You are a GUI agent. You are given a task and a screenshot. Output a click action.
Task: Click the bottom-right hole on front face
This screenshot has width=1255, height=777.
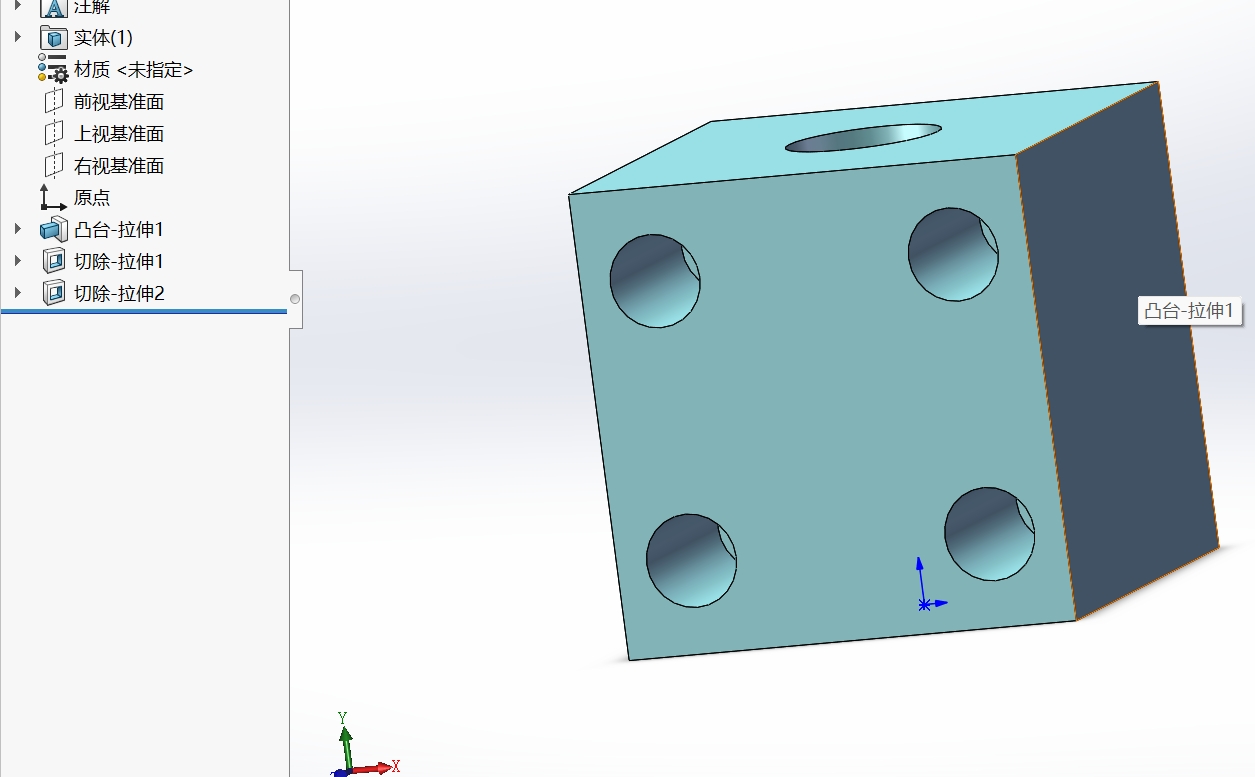tap(990, 534)
